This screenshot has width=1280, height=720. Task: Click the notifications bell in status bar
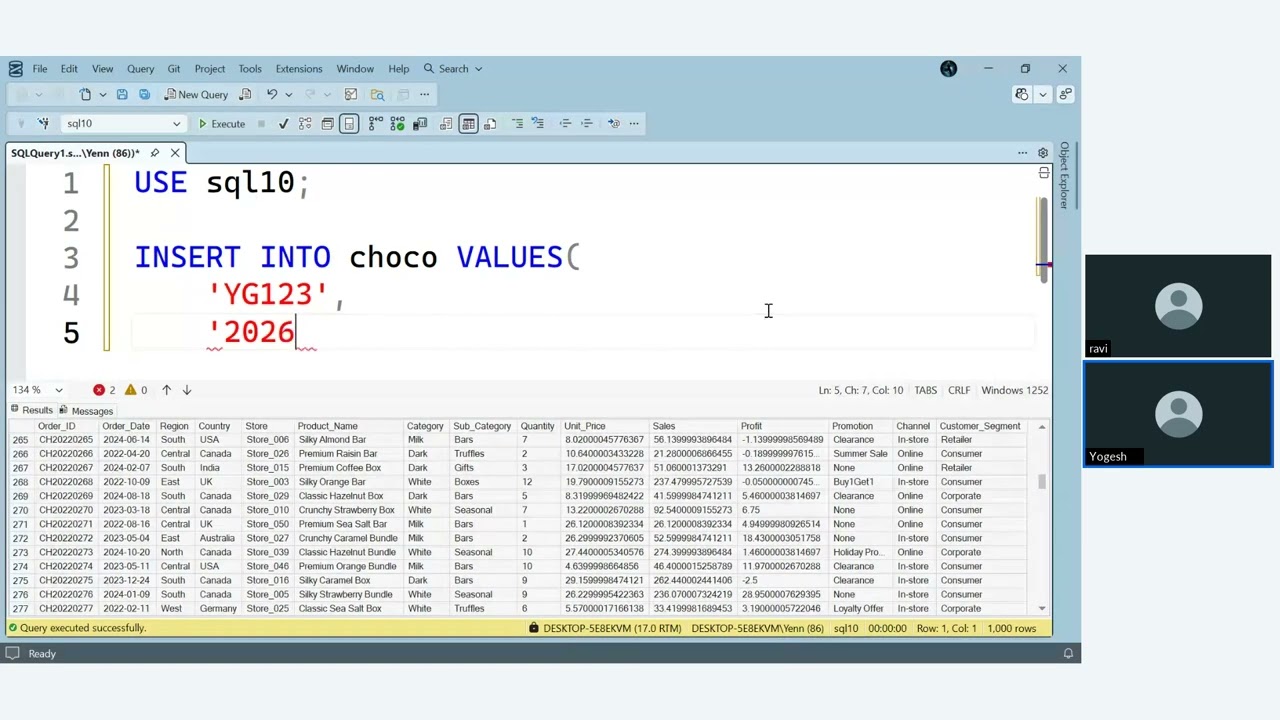(x=1068, y=653)
